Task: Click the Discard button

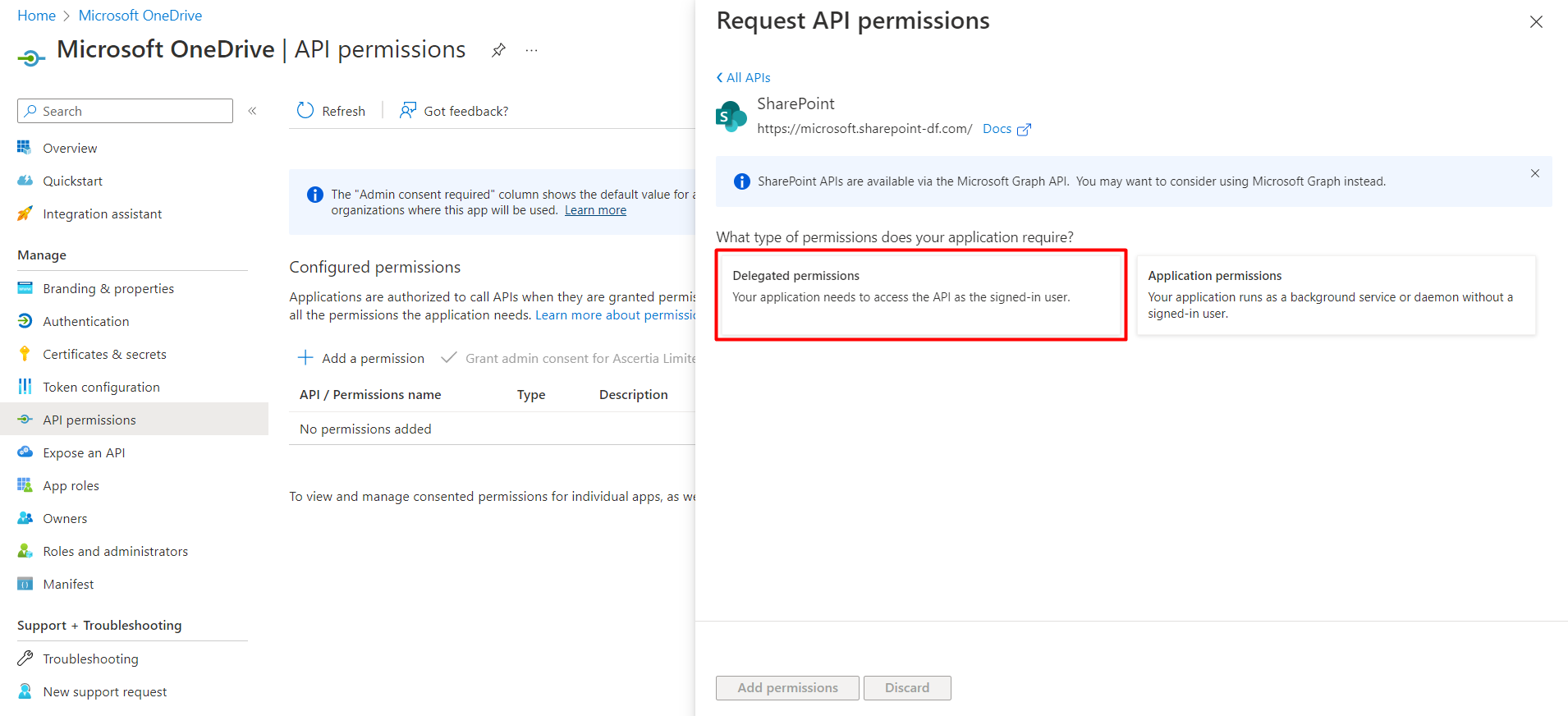Action: 907,688
